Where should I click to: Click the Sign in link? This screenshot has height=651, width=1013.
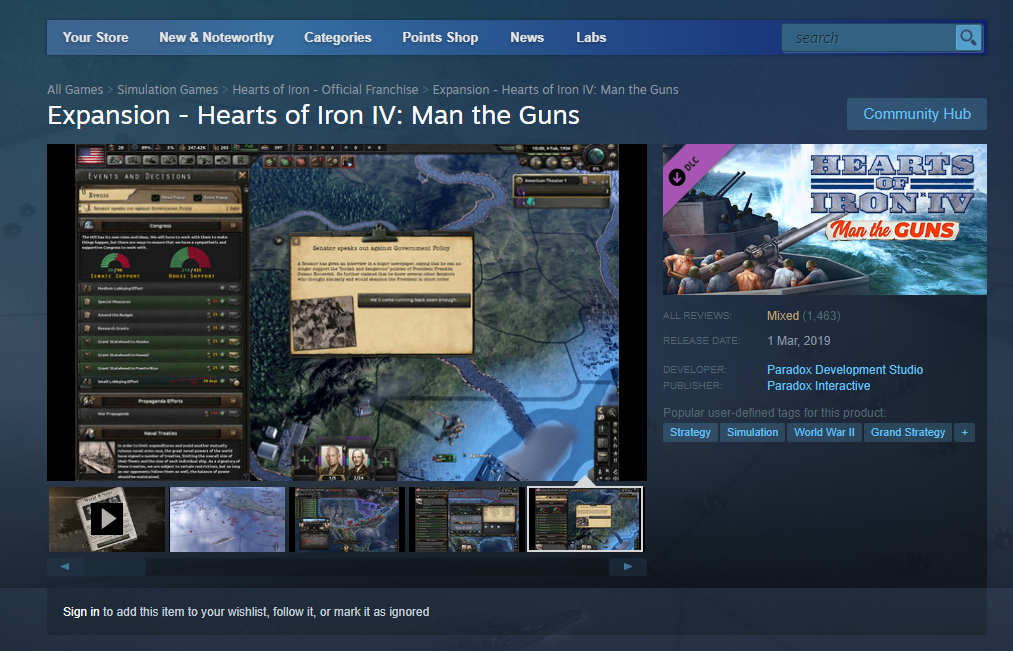click(81, 612)
